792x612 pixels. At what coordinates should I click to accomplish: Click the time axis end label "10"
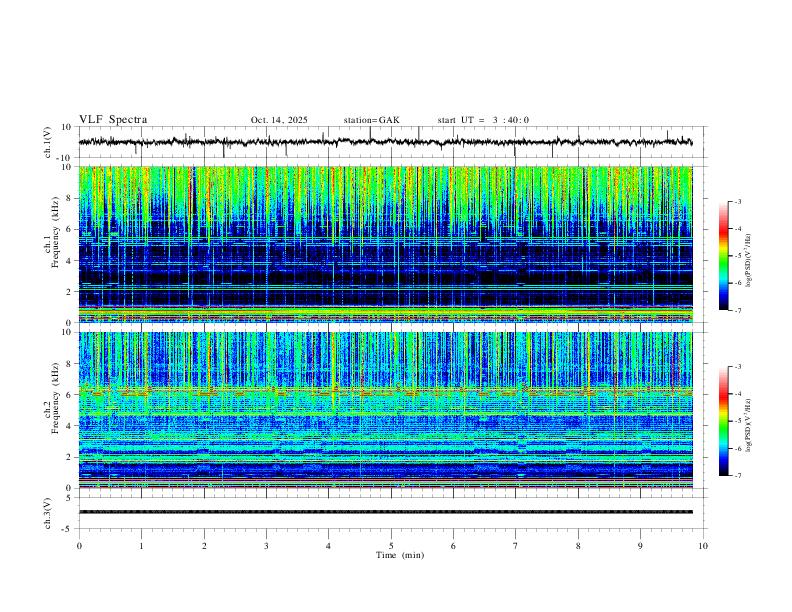coord(703,546)
